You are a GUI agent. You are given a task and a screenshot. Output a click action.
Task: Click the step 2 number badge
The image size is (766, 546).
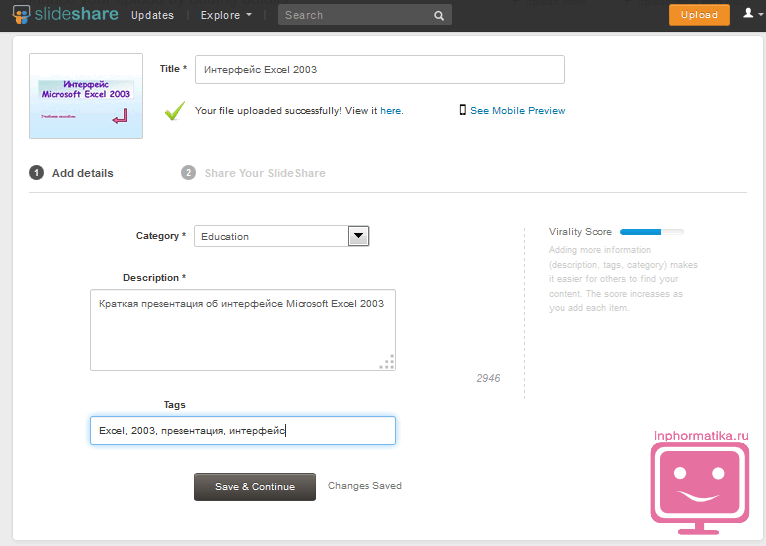(x=188, y=173)
